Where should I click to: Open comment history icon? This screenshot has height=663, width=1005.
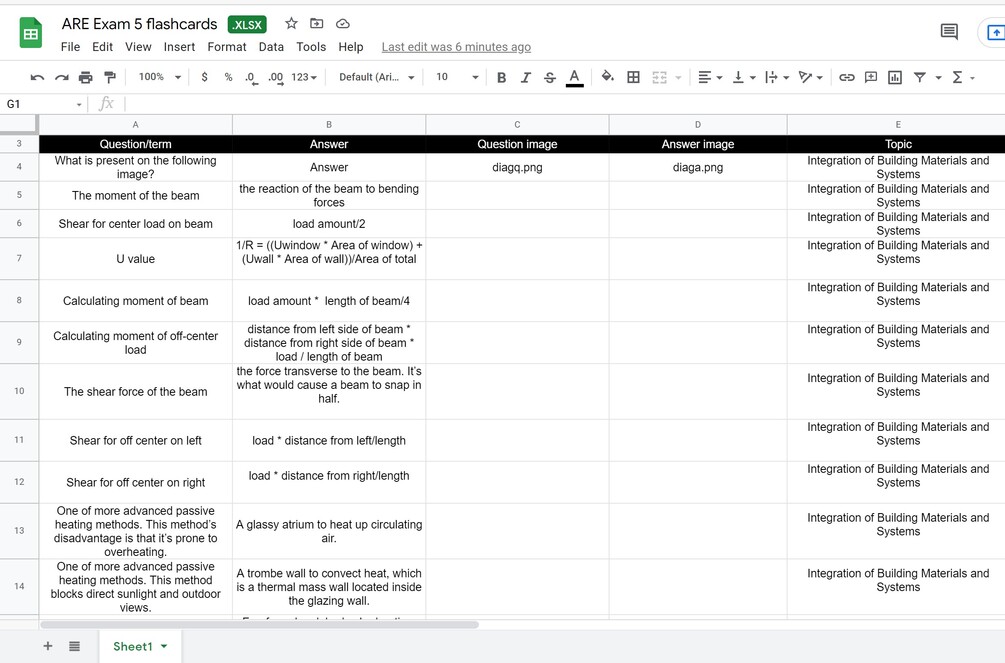click(x=949, y=31)
